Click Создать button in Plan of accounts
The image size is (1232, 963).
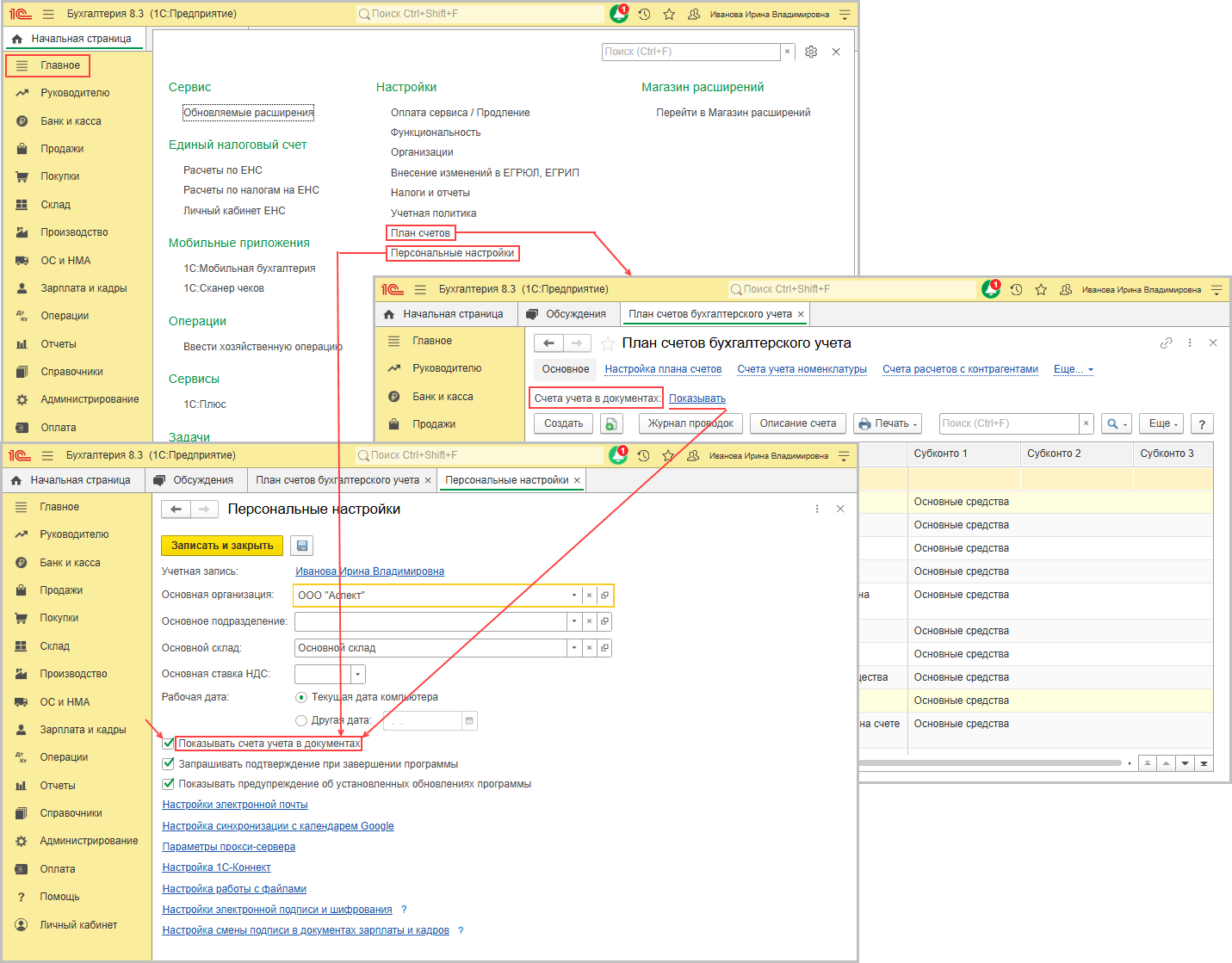pos(564,423)
